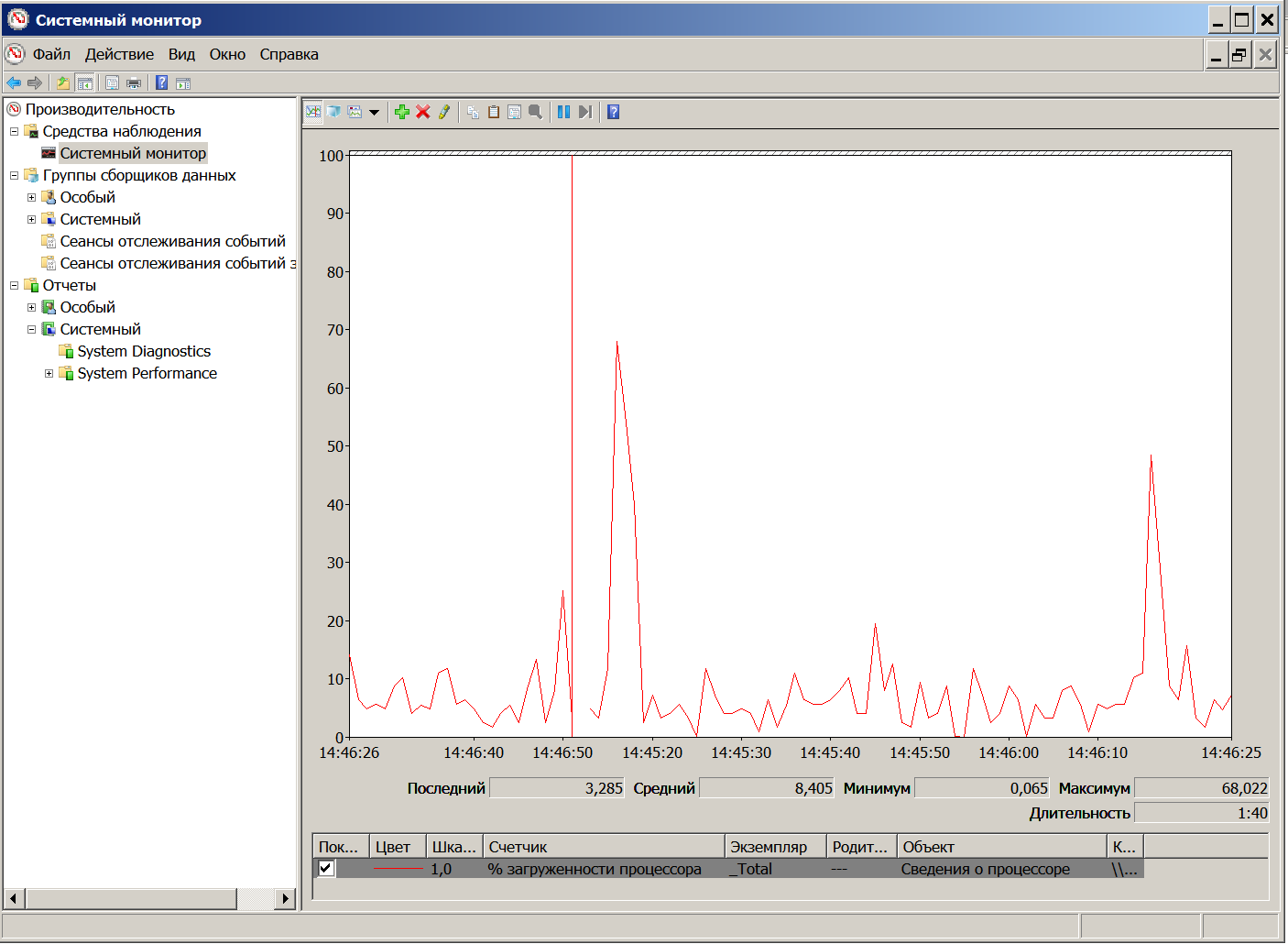This screenshot has height=944, width=1288.
Task: Click the Print icon in main toolbar
Action: click(x=134, y=83)
